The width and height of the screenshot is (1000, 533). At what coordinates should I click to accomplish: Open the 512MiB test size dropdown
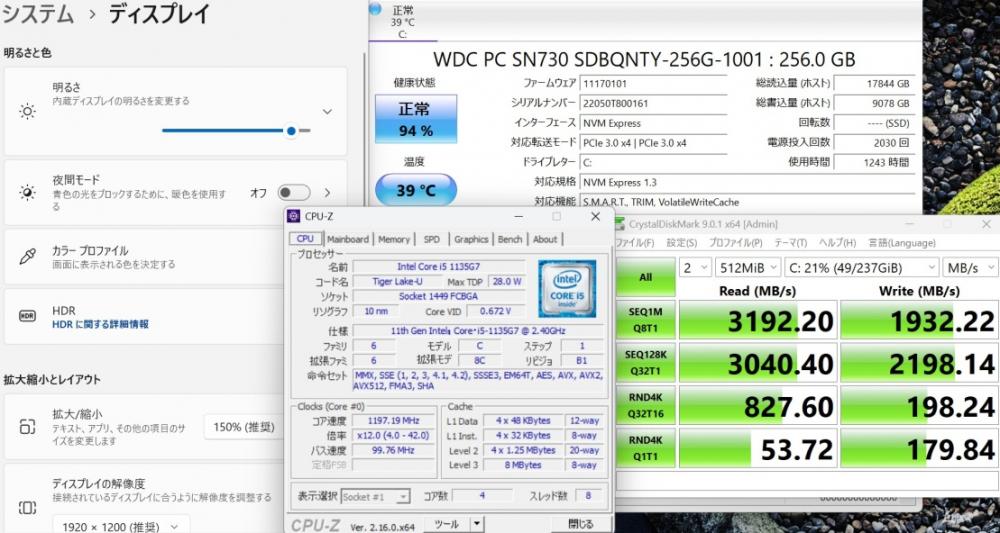coord(747,268)
